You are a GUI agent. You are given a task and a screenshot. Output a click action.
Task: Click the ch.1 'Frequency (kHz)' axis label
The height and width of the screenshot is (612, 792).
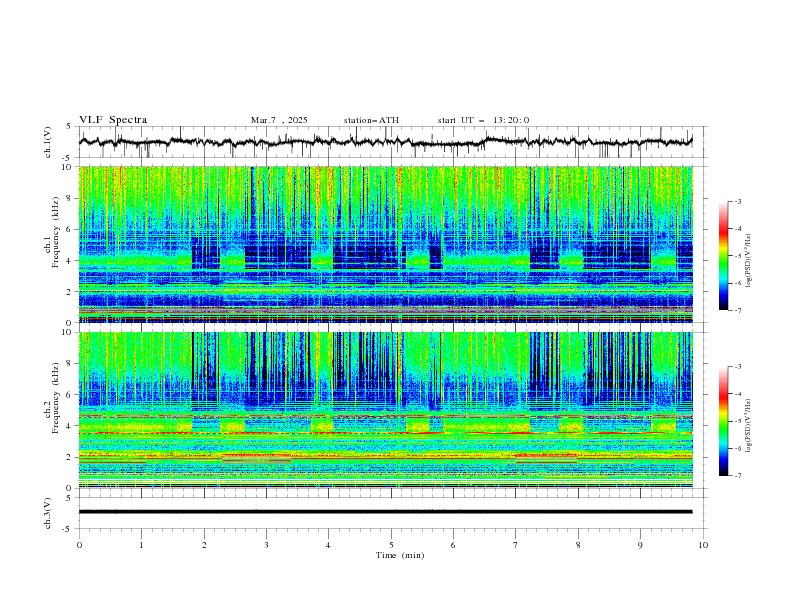point(56,232)
